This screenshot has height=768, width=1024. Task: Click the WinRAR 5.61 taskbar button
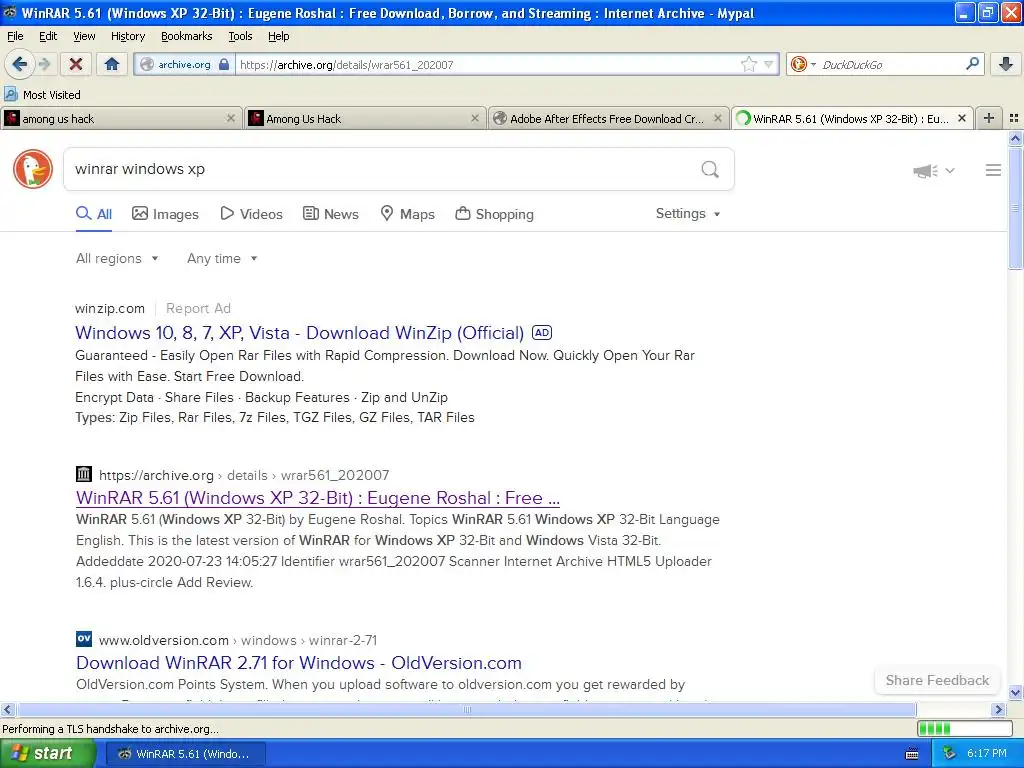click(184, 754)
